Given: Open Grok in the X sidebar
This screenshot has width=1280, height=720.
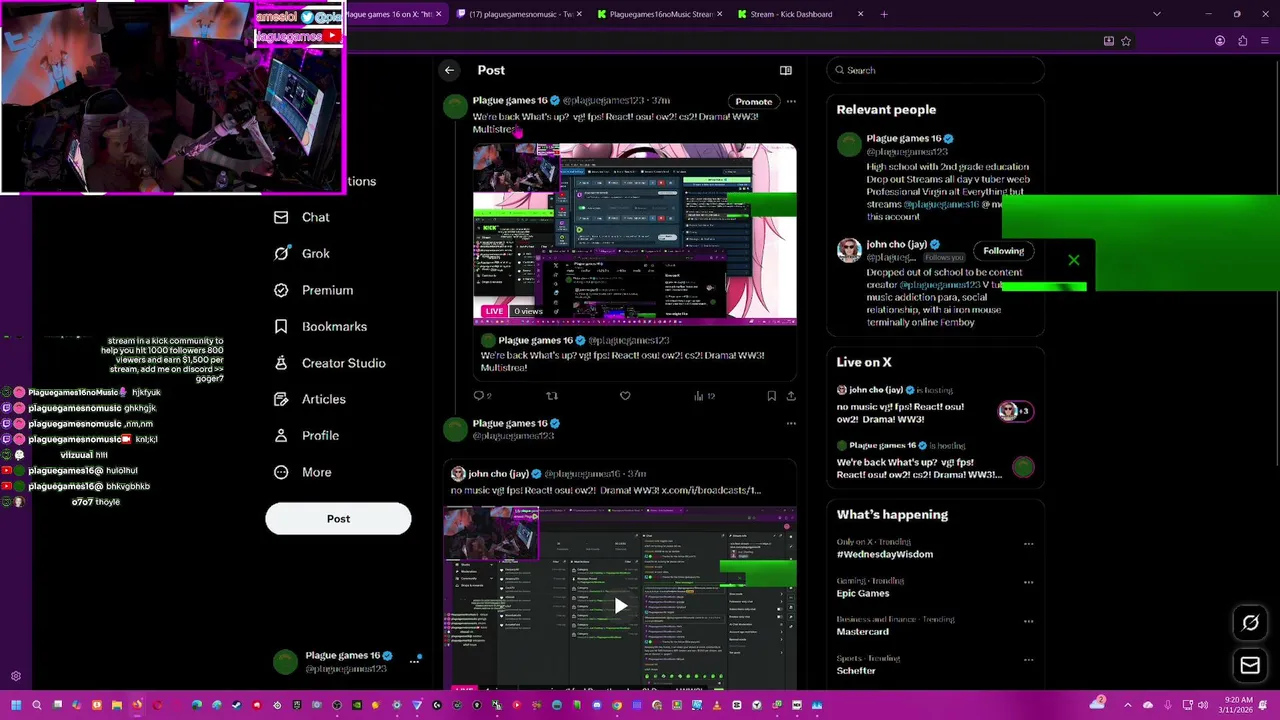Looking at the screenshot, I should click(302, 254).
